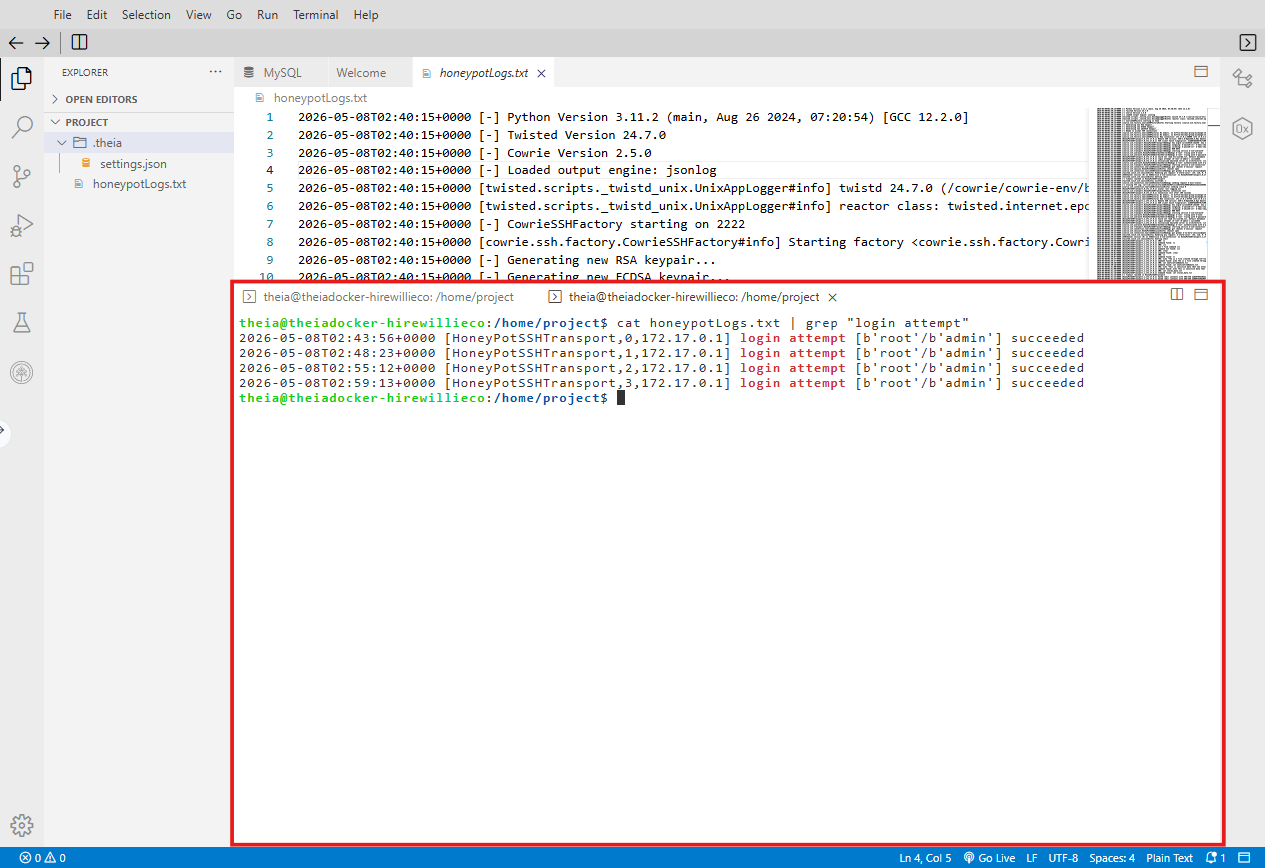This screenshot has height=868, width=1265.
Task: Open the Search view icon
Action: (21, 127)
